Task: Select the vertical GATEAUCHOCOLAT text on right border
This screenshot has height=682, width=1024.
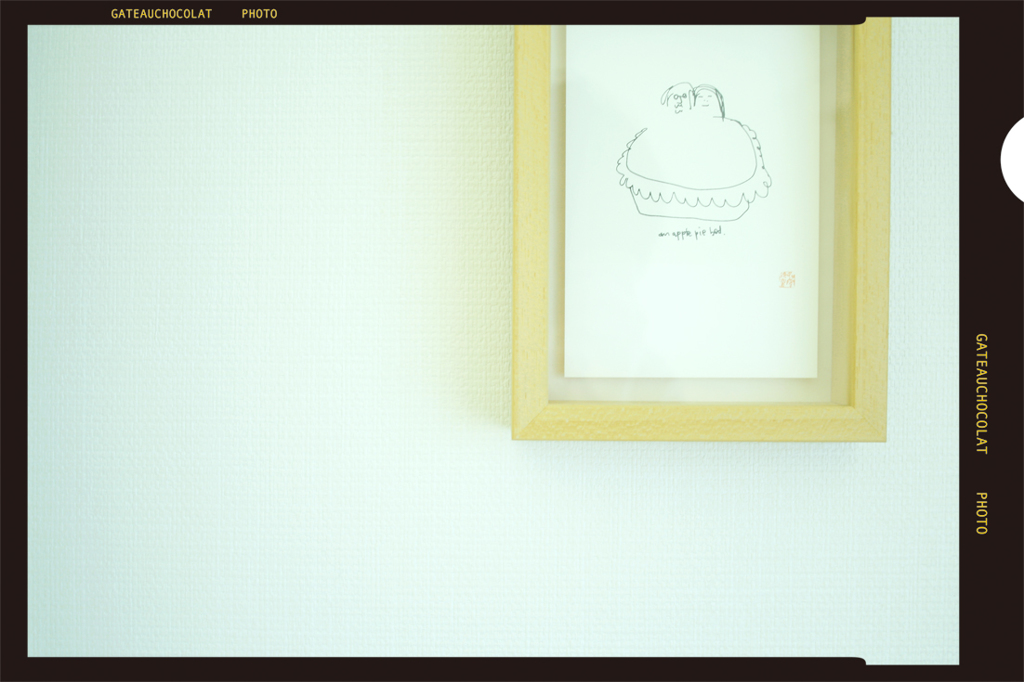Action: [981, 394]
